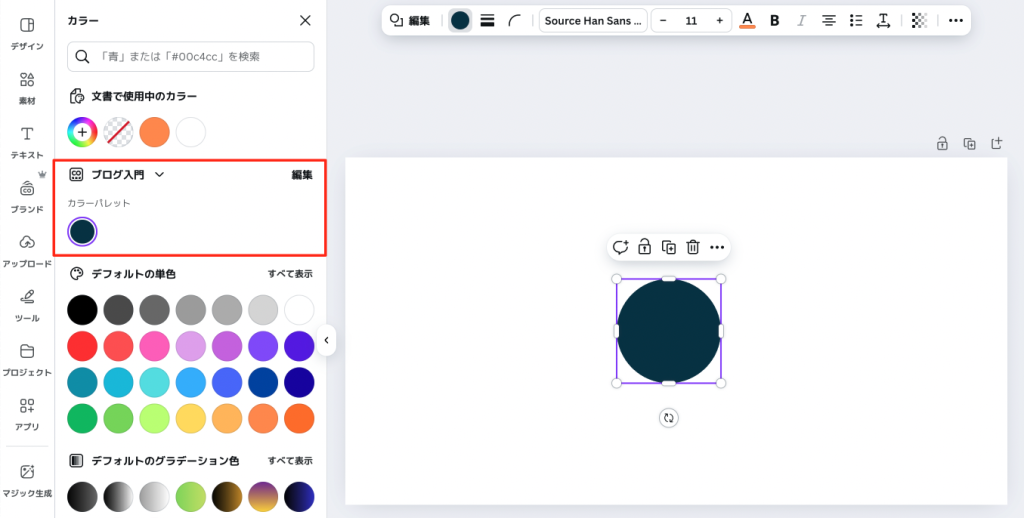
Task: Open the border style lines icon
Action: 488,20
